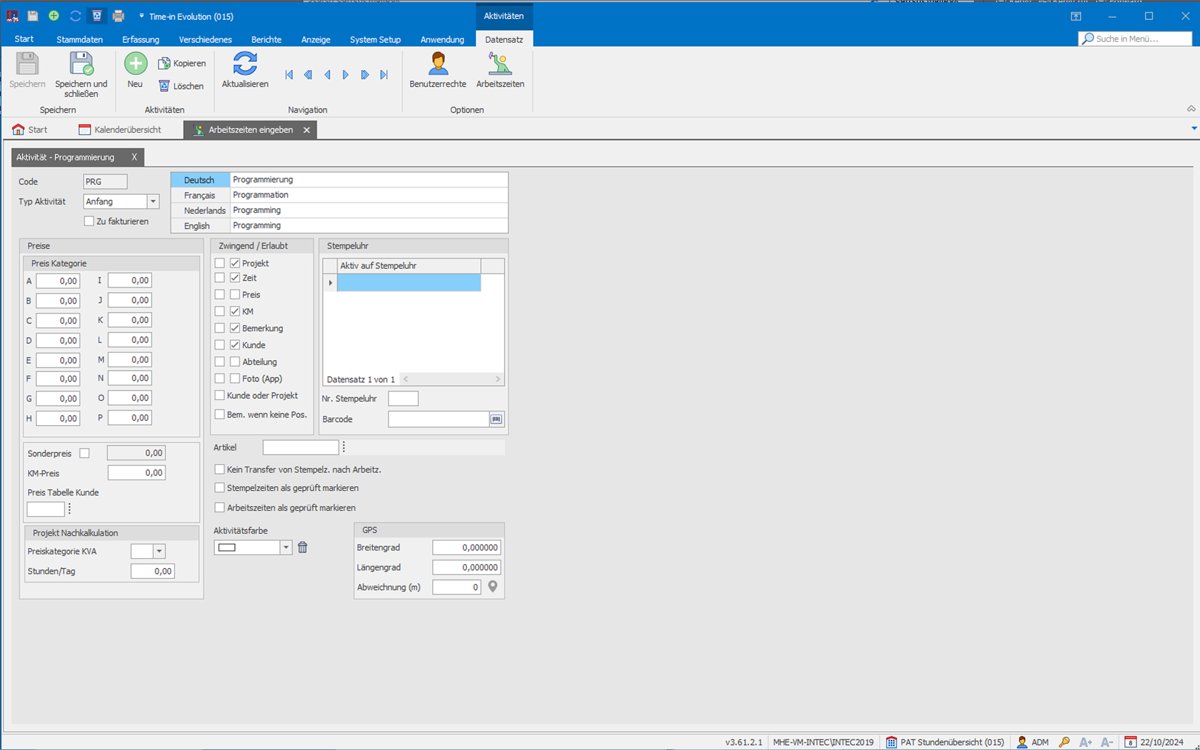
Task: Click the Kopieren icon
Action: (x=165, y=63)
